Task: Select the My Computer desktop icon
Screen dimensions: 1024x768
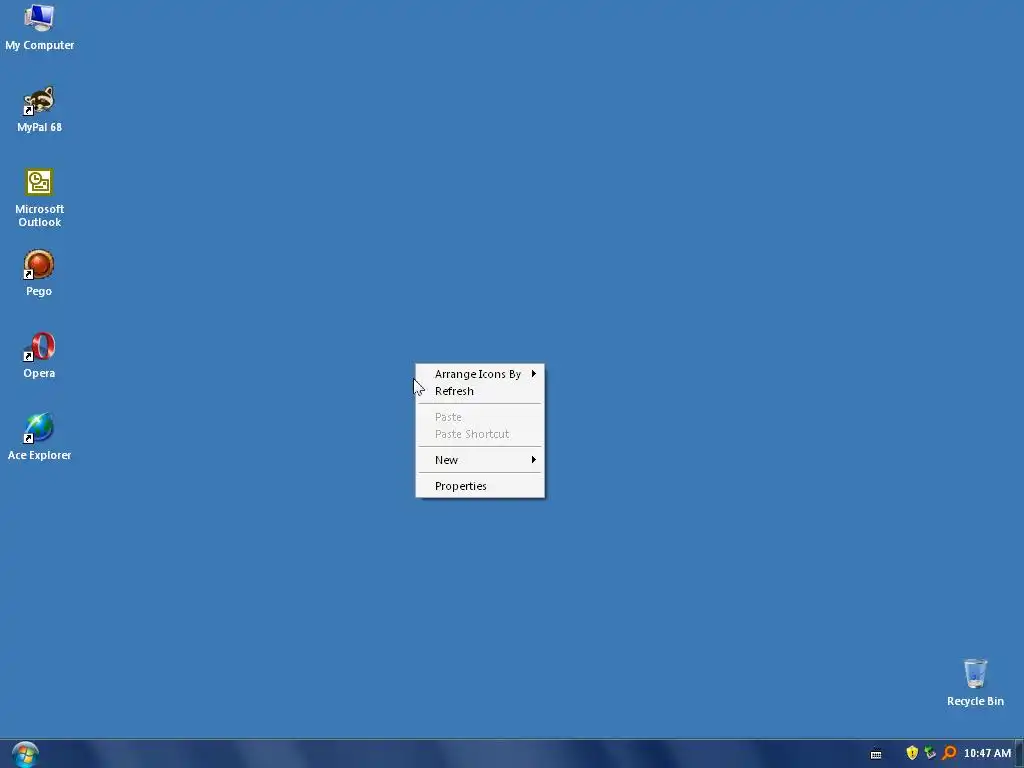Action: click(39, 27)
